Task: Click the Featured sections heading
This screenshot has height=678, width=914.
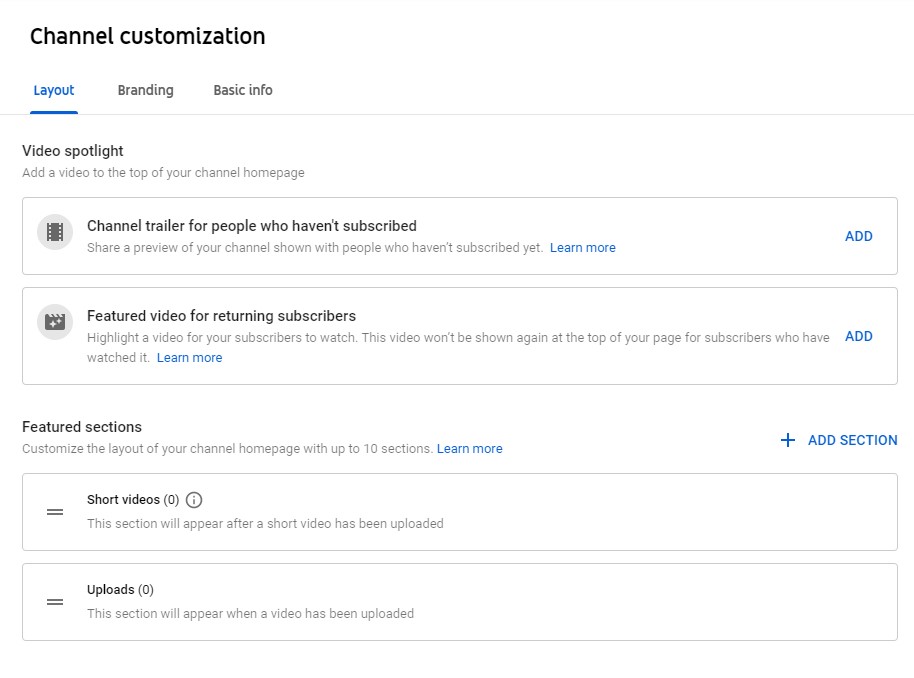Action: [82, 427]
